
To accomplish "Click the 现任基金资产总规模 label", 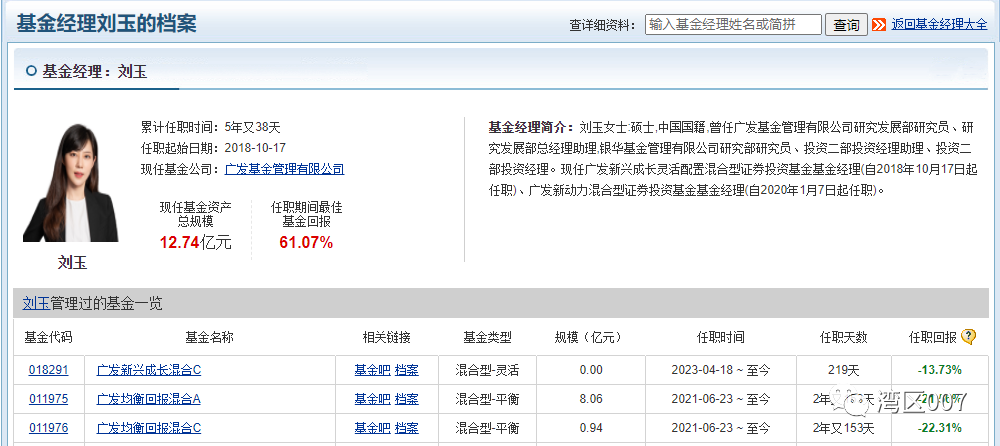I will [x=196, y=214].
